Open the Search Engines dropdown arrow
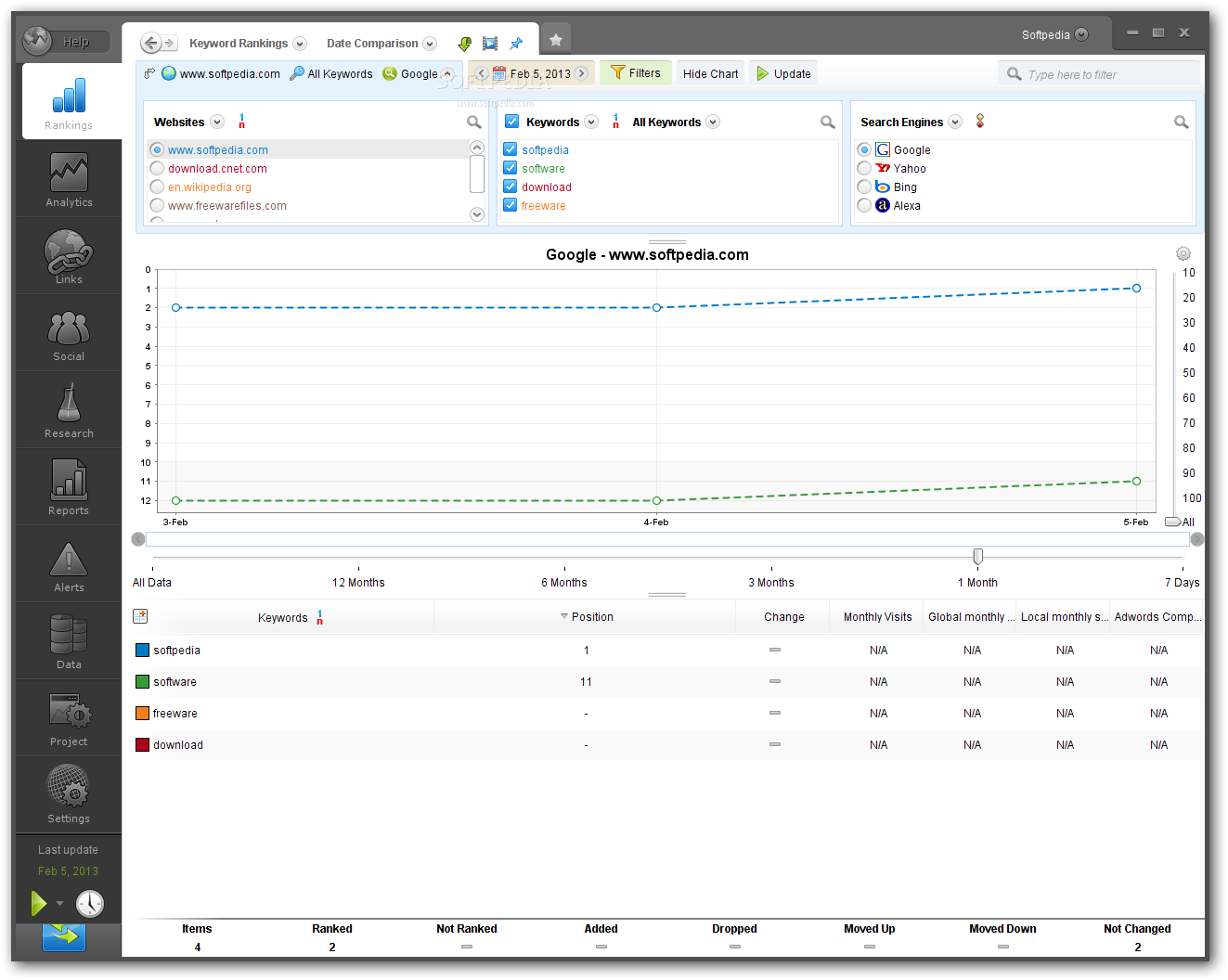 955,122
